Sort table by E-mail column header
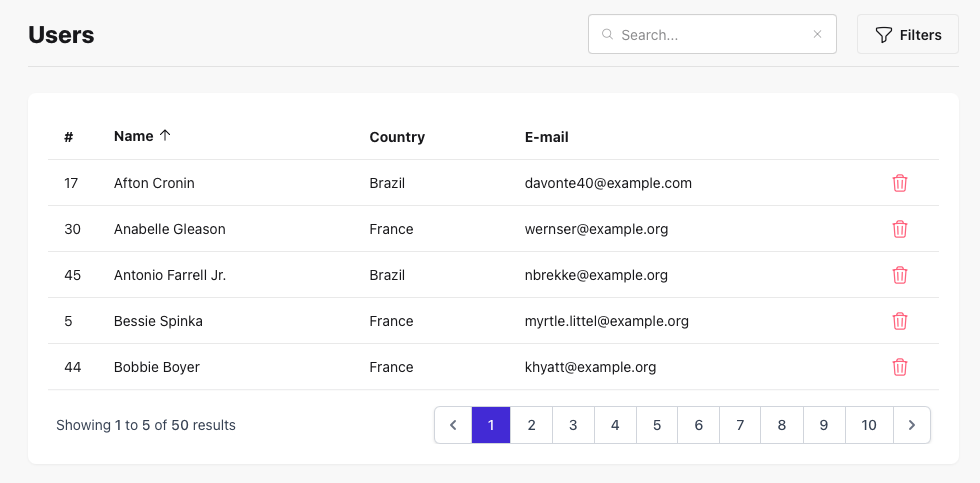 point(546,137)
